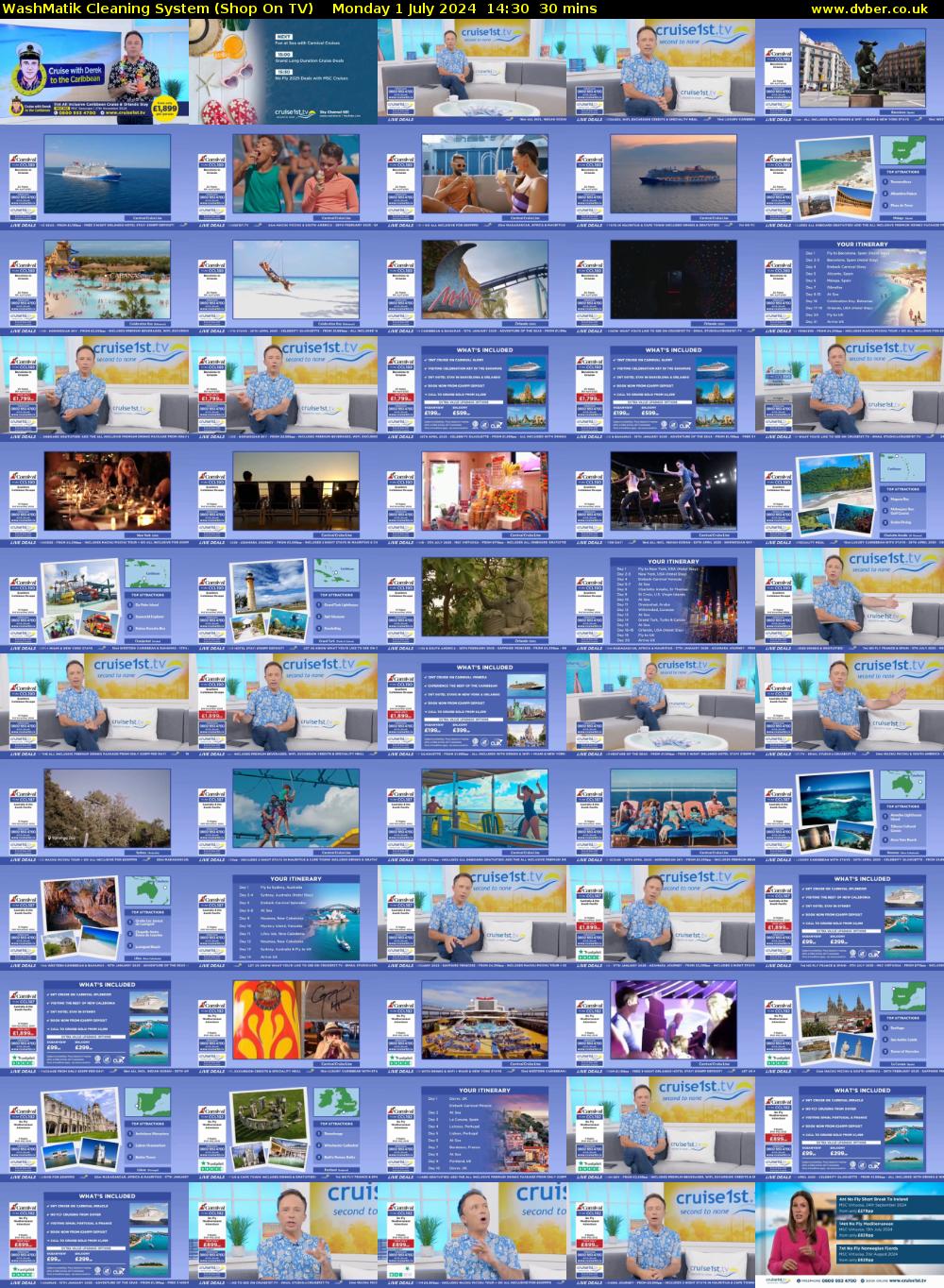Open the stage dancers thumbnail
944x1288 pixels.
(x=661, y=495)
